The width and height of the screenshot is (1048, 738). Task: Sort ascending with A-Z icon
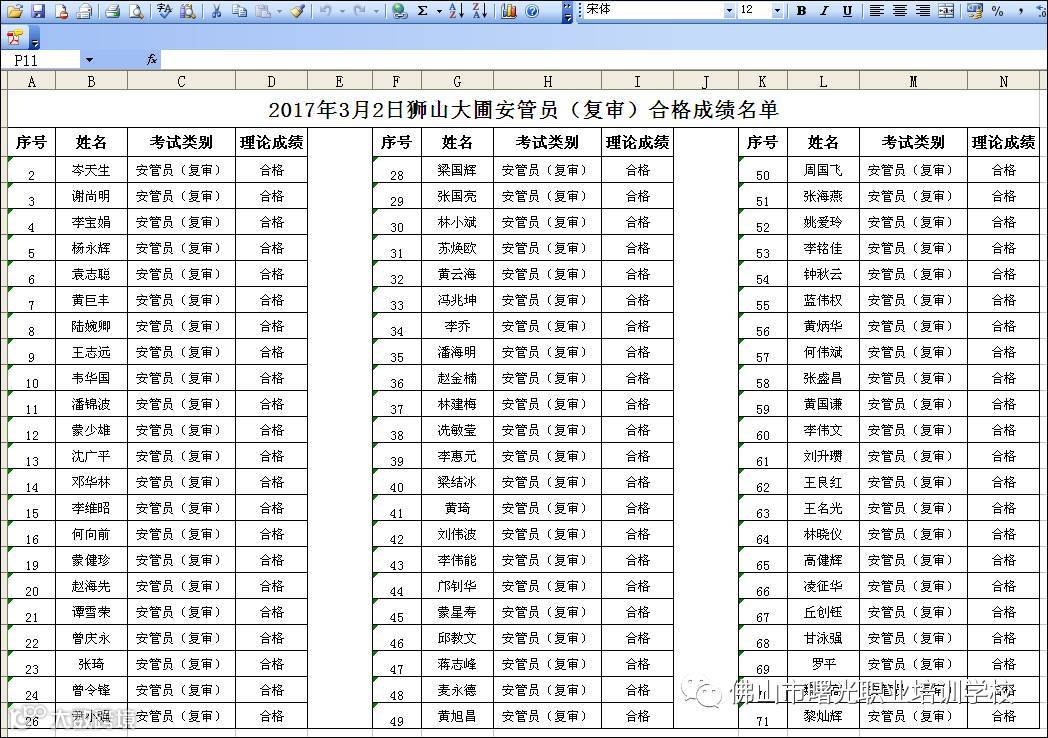456,11
